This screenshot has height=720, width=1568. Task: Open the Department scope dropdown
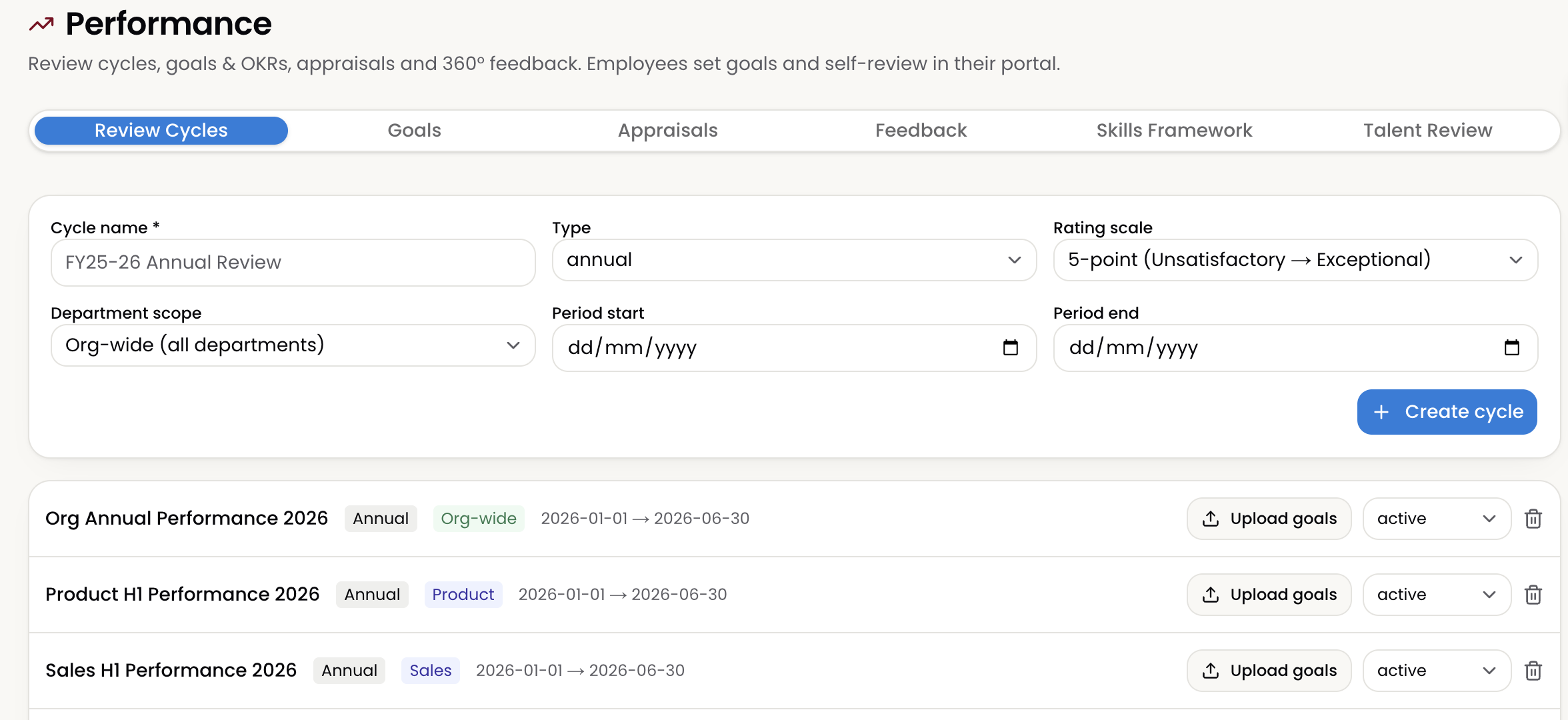pyautogui.click(x=293, y=345)
